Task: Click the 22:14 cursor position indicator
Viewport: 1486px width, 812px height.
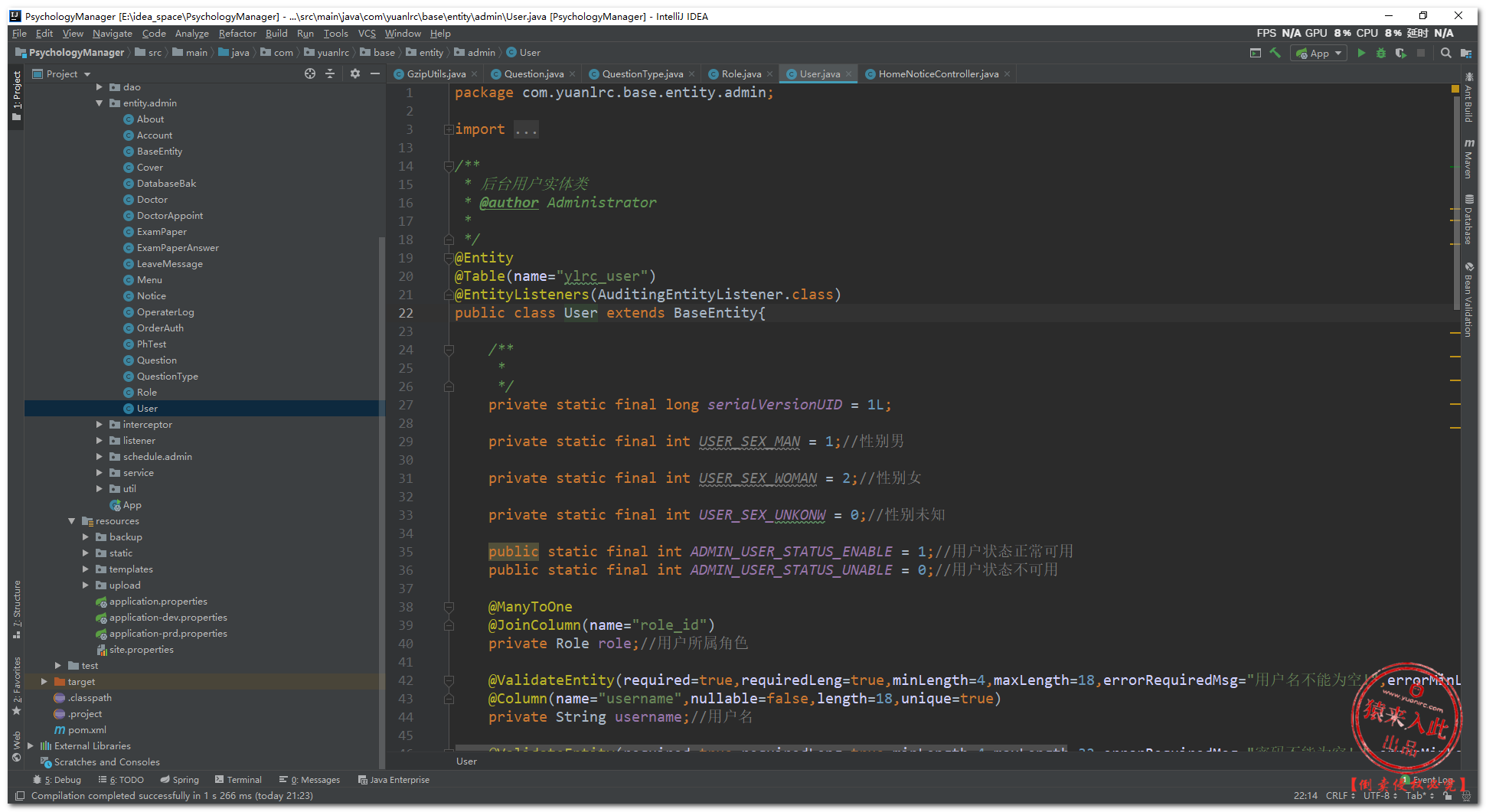Action: click(x=1305, y=796)
